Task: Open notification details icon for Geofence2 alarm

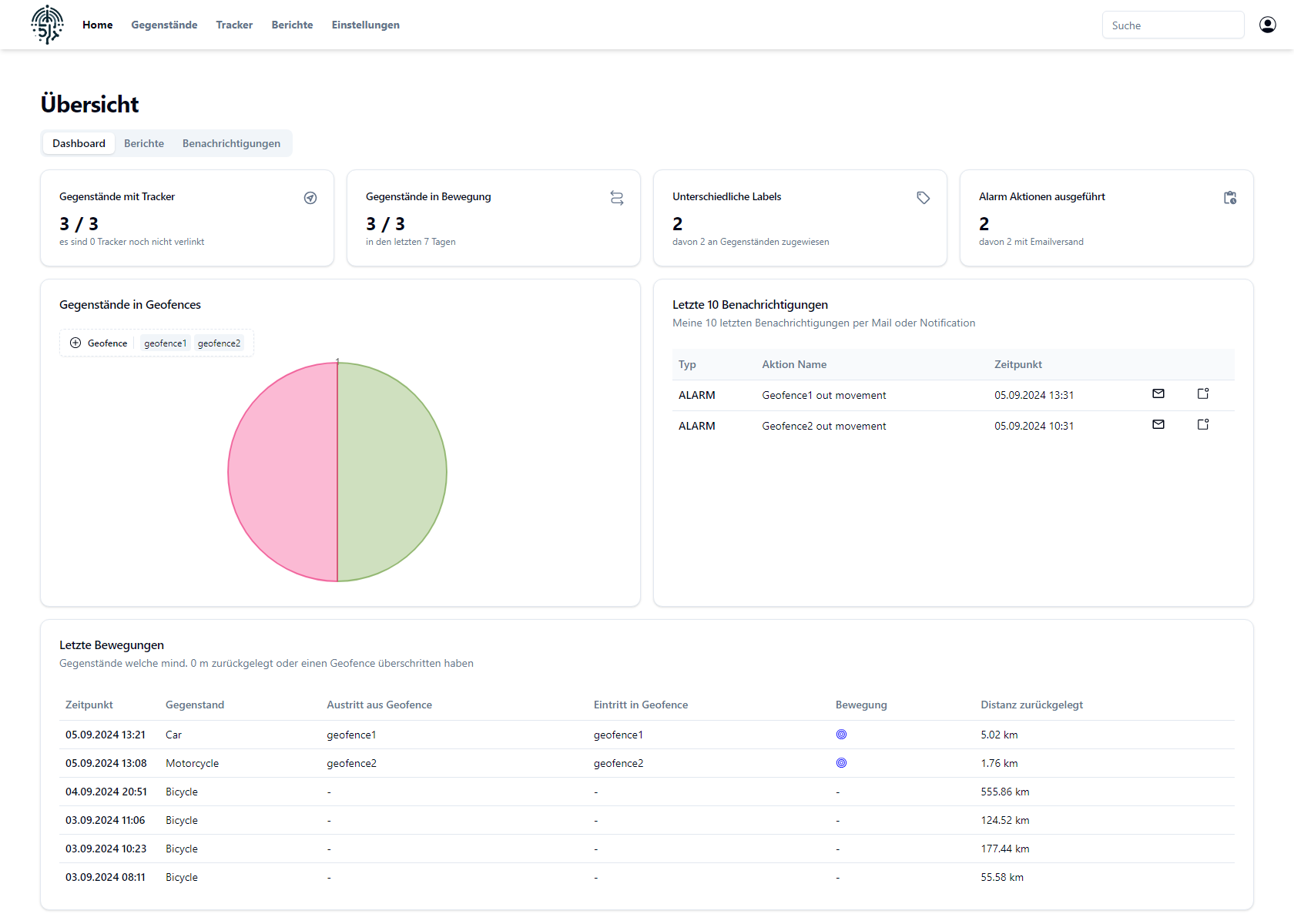Action: pos(1202,425)
